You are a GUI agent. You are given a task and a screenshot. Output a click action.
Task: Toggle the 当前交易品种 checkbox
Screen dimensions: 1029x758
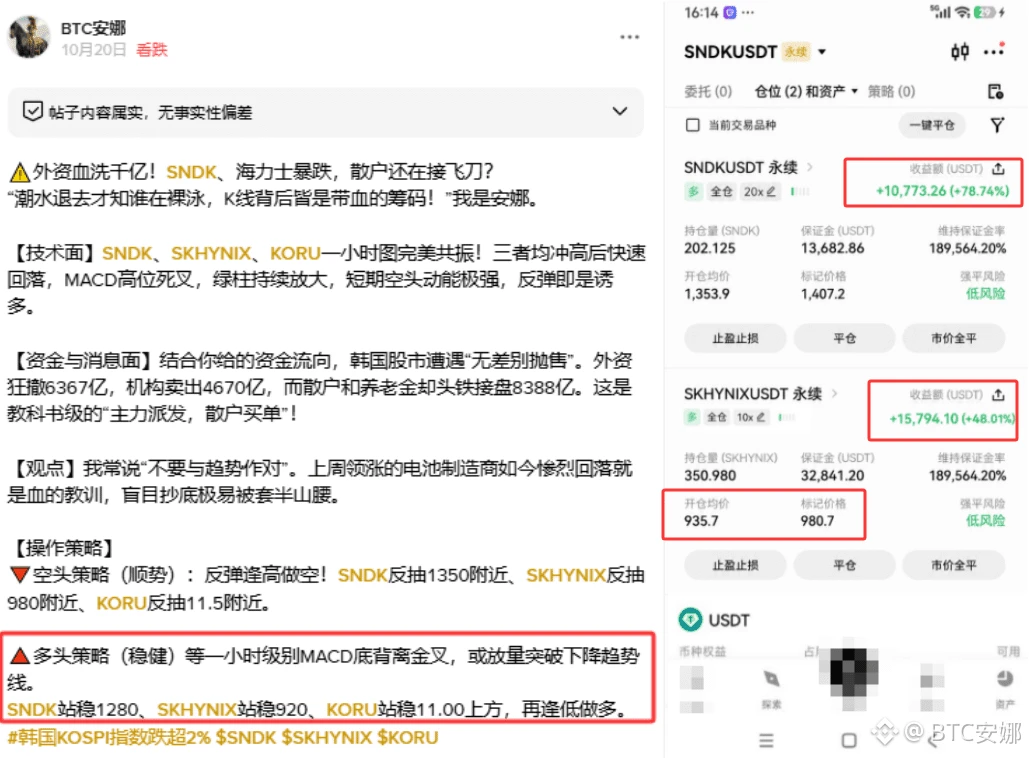(692, 125)
